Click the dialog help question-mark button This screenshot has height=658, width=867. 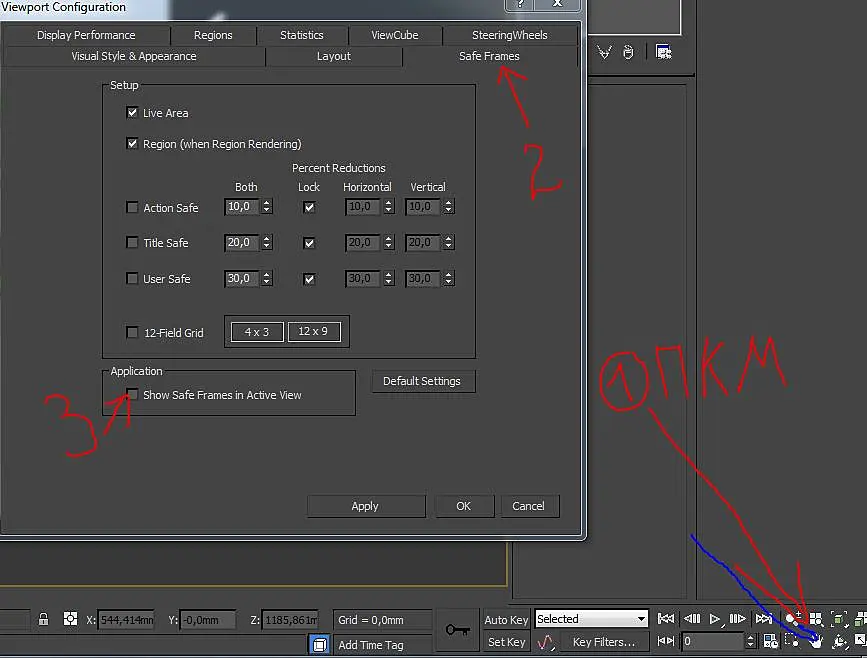(520, 4)
